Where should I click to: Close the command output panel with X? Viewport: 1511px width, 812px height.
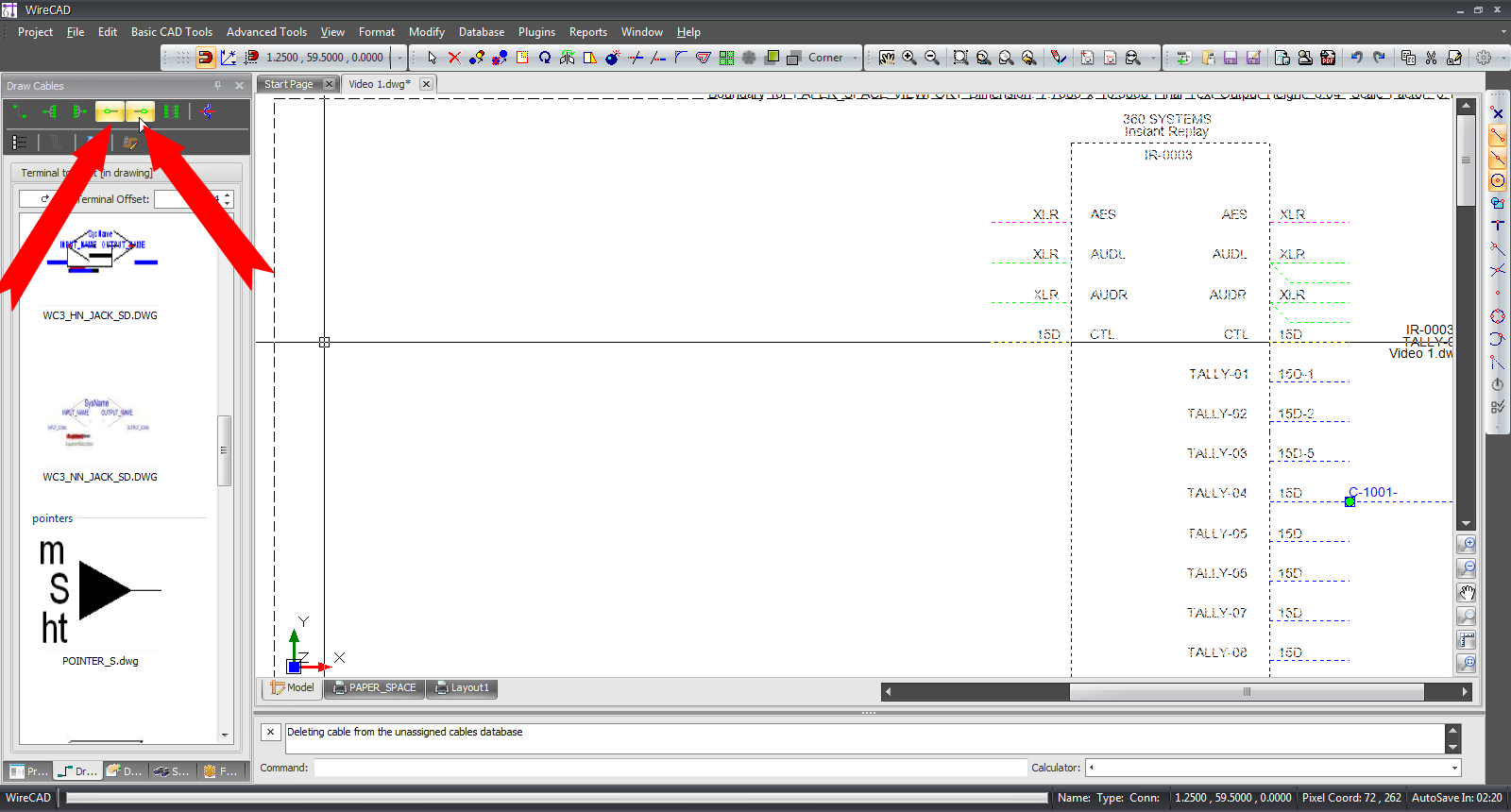point(270,732)
